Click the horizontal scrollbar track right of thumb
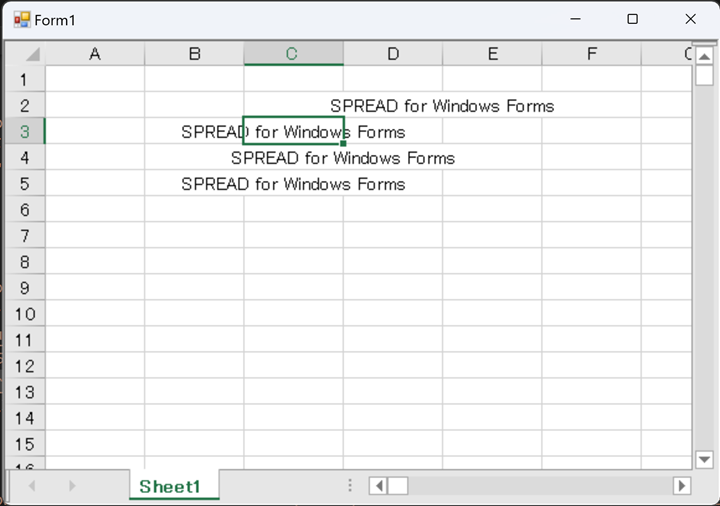 (540, 486)
